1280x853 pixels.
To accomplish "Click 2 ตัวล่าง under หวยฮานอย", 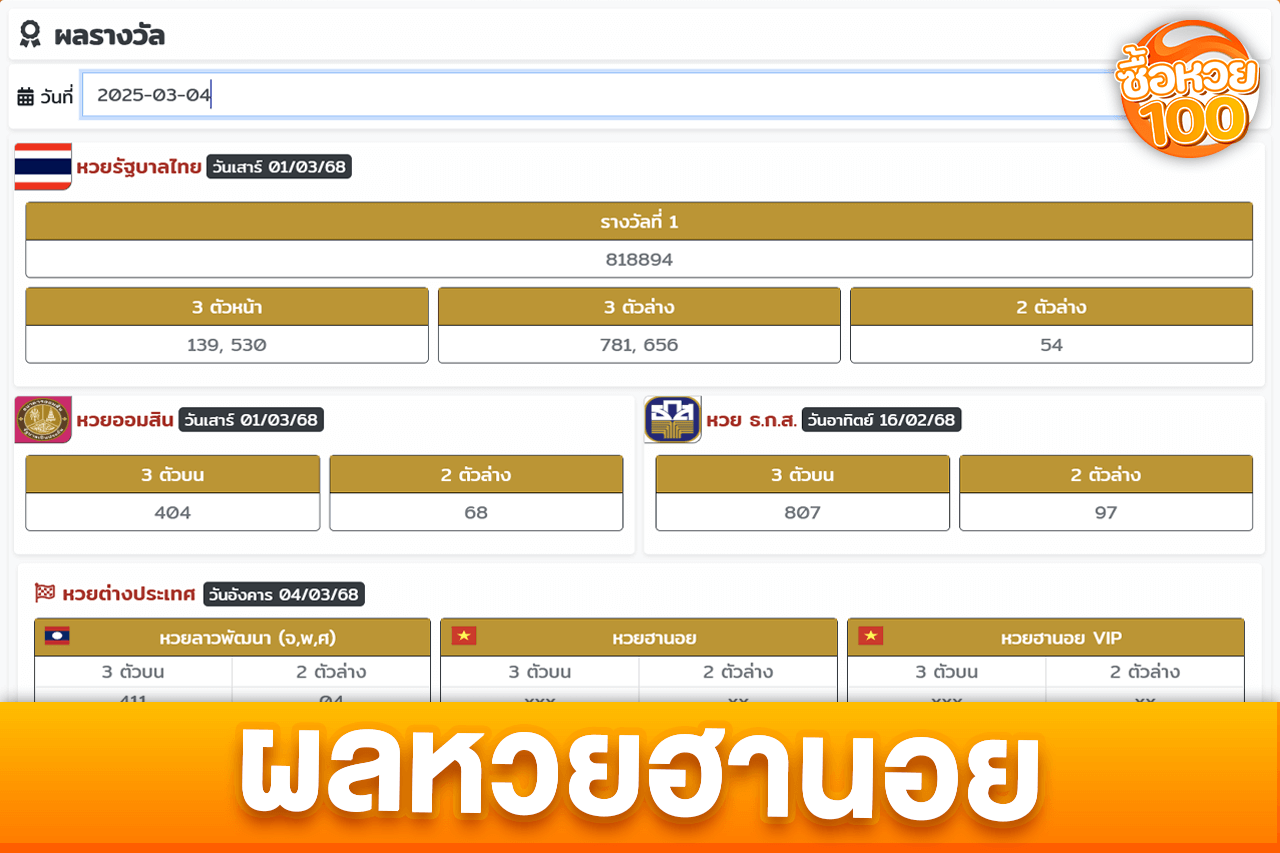I will [x=738, y=671].
